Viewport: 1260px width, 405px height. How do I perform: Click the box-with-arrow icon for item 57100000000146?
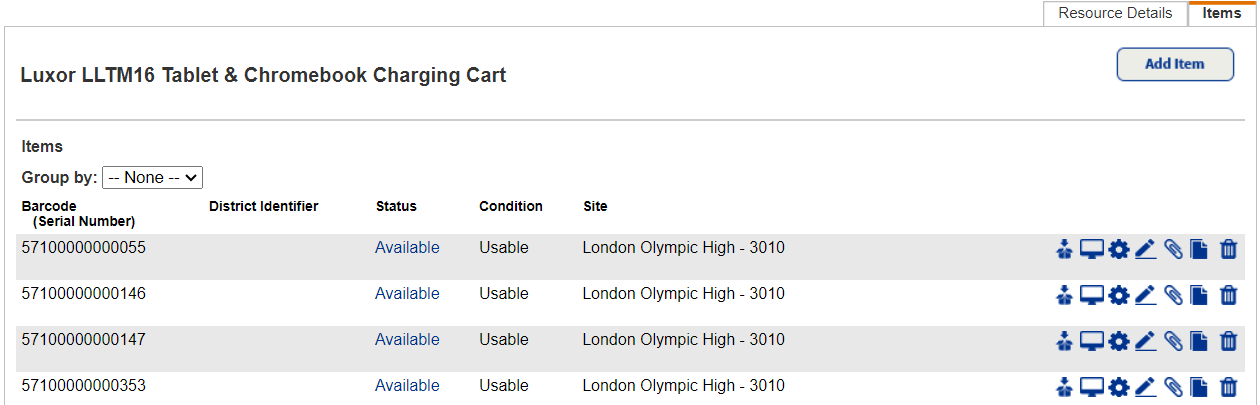click(1064, 295)
